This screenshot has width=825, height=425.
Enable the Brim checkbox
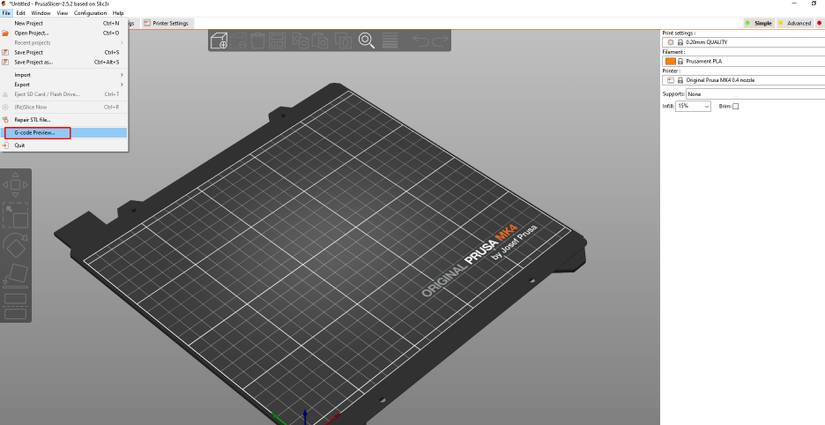click(x=736, y=106)
